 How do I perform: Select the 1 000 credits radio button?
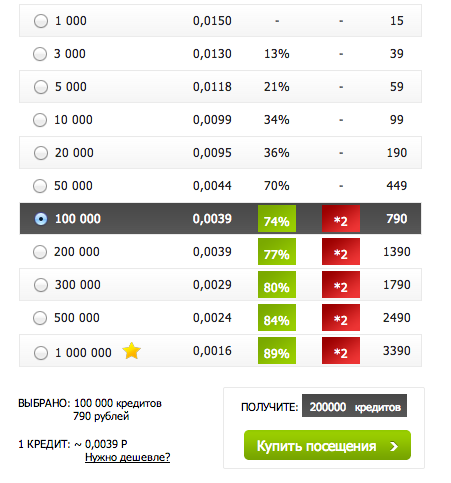point(41,21)
